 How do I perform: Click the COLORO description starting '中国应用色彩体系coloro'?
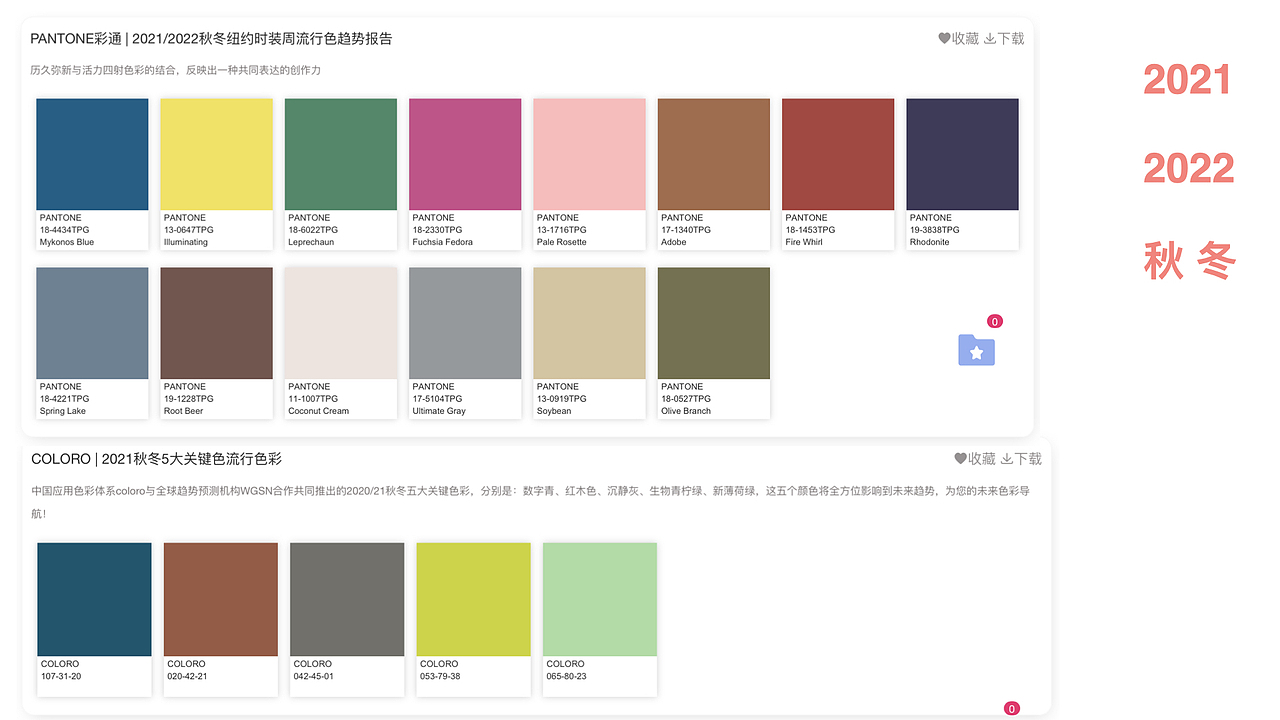tap(530, 502)
